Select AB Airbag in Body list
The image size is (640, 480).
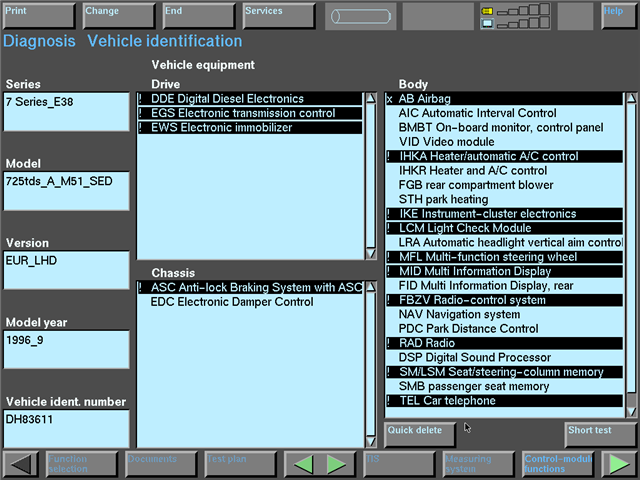pyautogui.click(x=504, y=99)
